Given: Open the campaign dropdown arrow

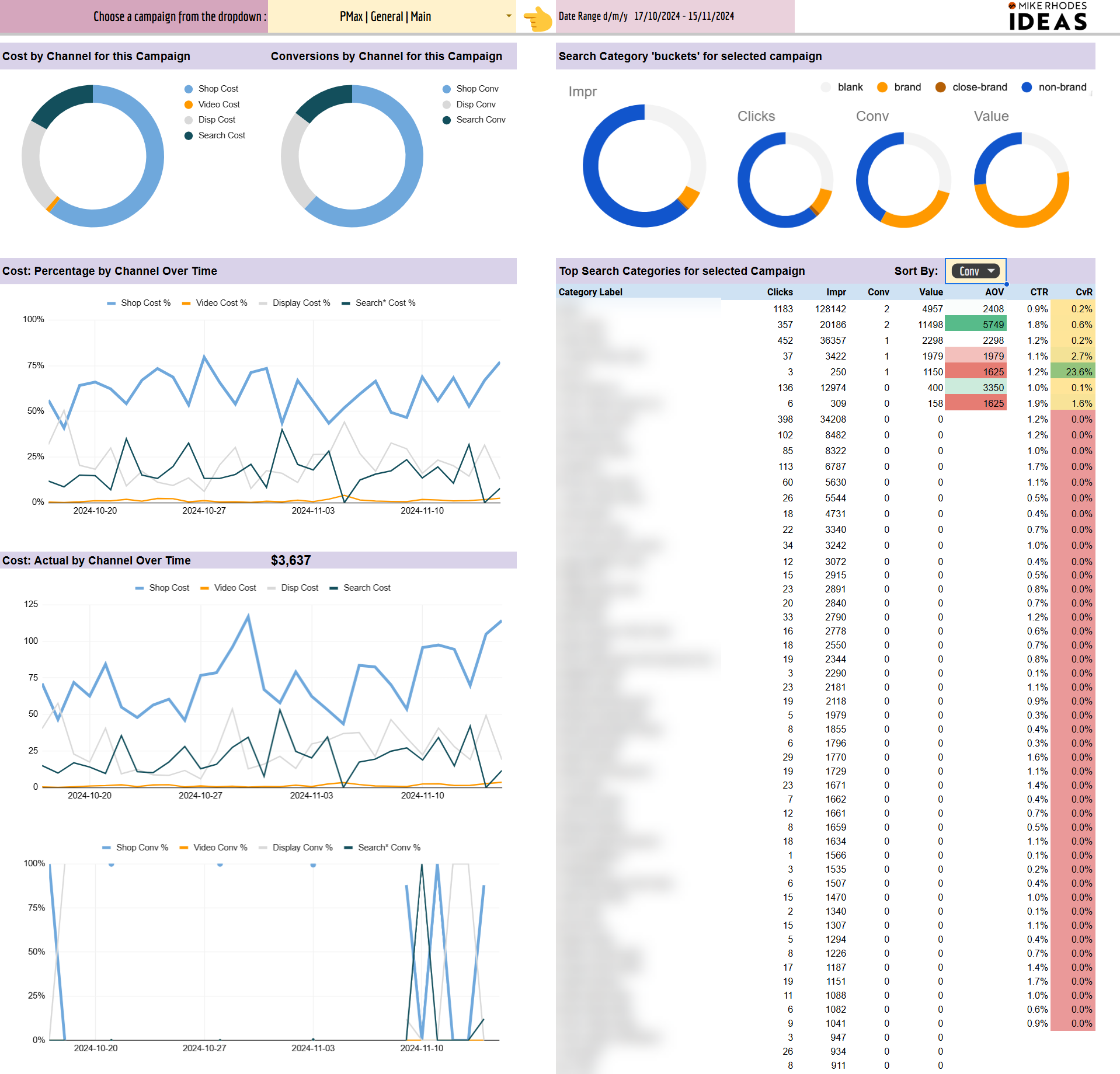Looking at the screenshot, I should 509,16.
